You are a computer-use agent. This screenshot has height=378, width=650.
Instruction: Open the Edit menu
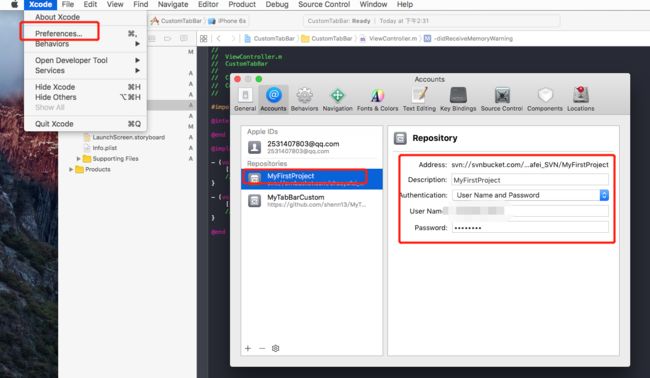click(90, 5)
